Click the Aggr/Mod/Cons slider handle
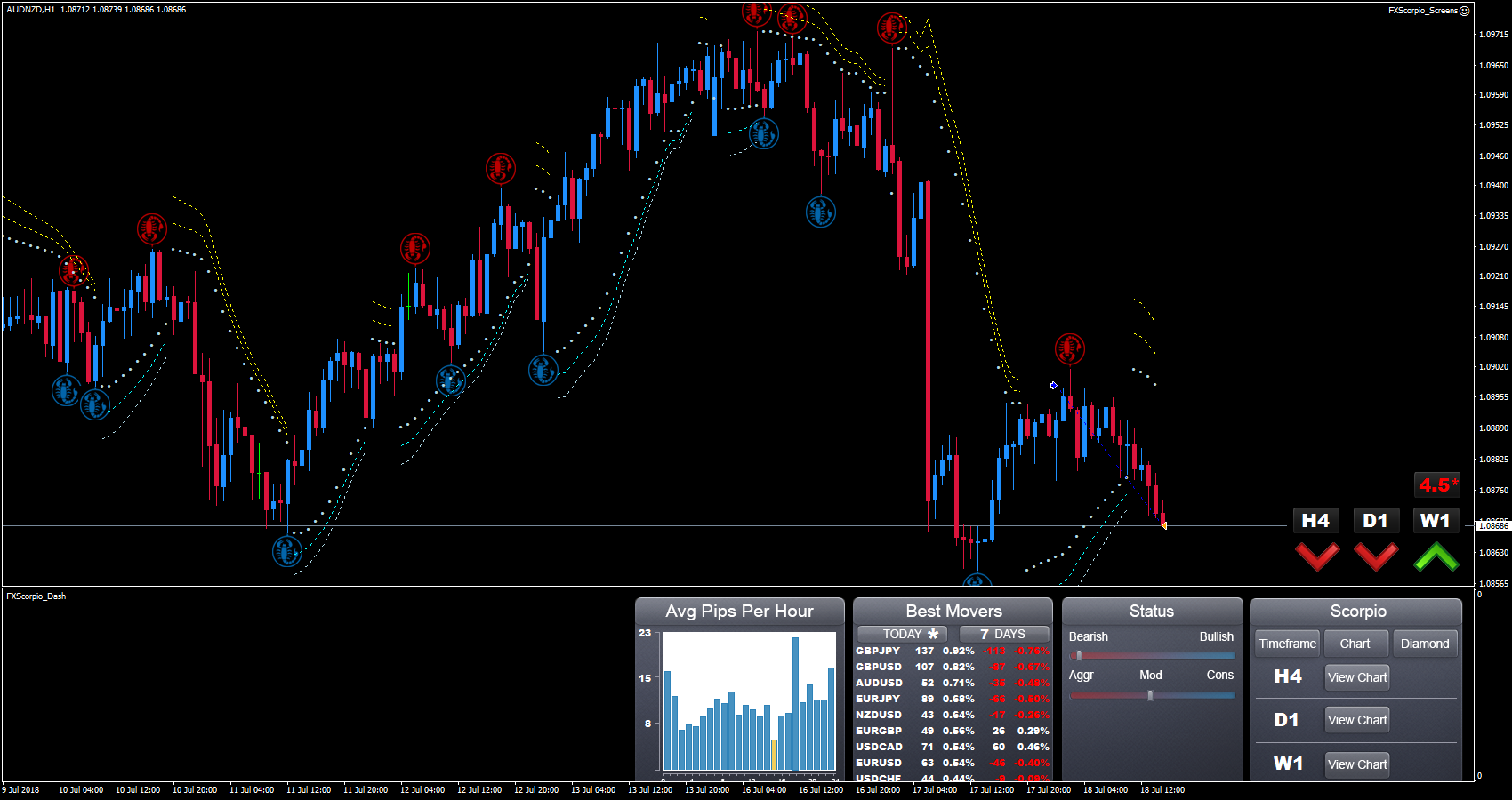Image resolution: width=1512 pixels, height=800 pixels. [x=1150, y=696]
